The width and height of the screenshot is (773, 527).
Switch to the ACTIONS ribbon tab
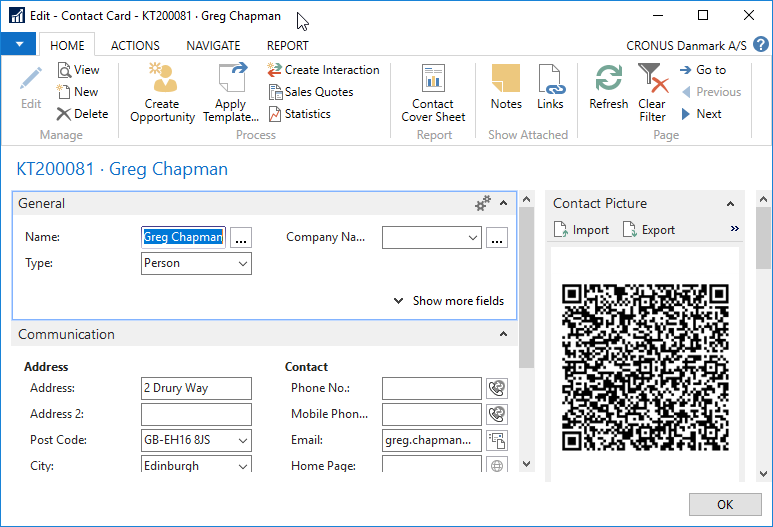(x=135, y=45)
